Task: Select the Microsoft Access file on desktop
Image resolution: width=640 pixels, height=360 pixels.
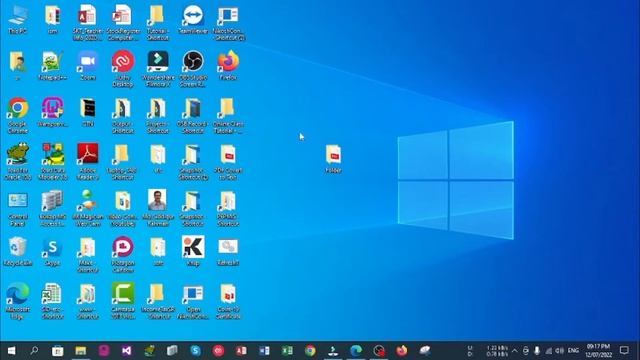Action: coord(88,22)
